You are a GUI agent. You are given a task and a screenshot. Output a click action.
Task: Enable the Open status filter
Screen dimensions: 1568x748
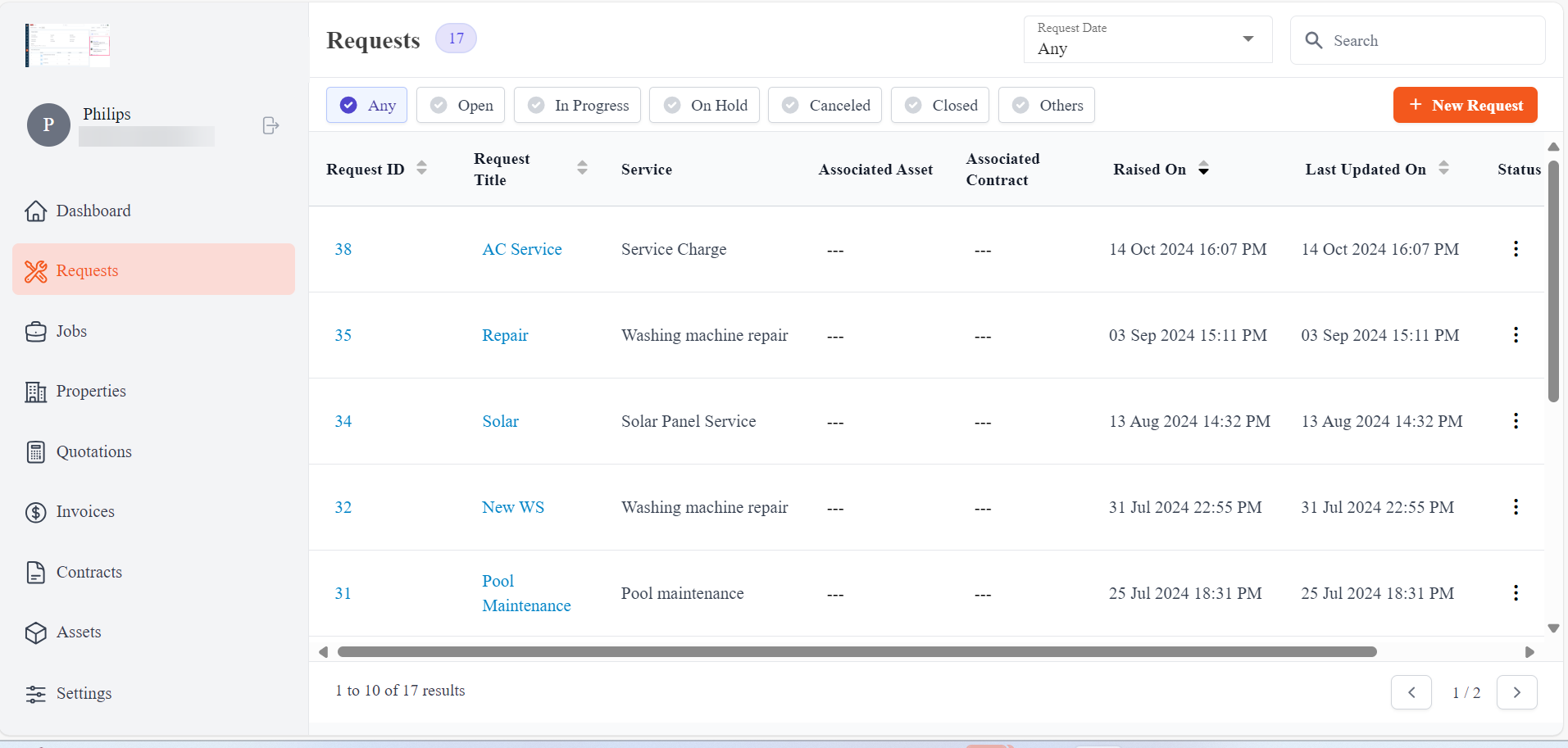[x=460, y=105]
